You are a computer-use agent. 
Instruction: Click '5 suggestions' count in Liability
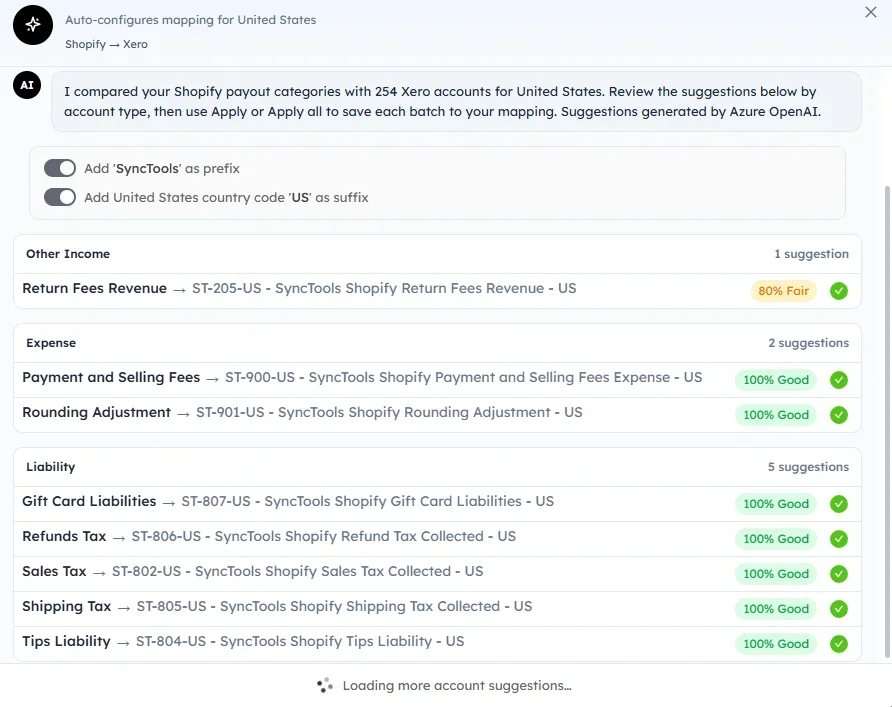(x=808, y=467)
